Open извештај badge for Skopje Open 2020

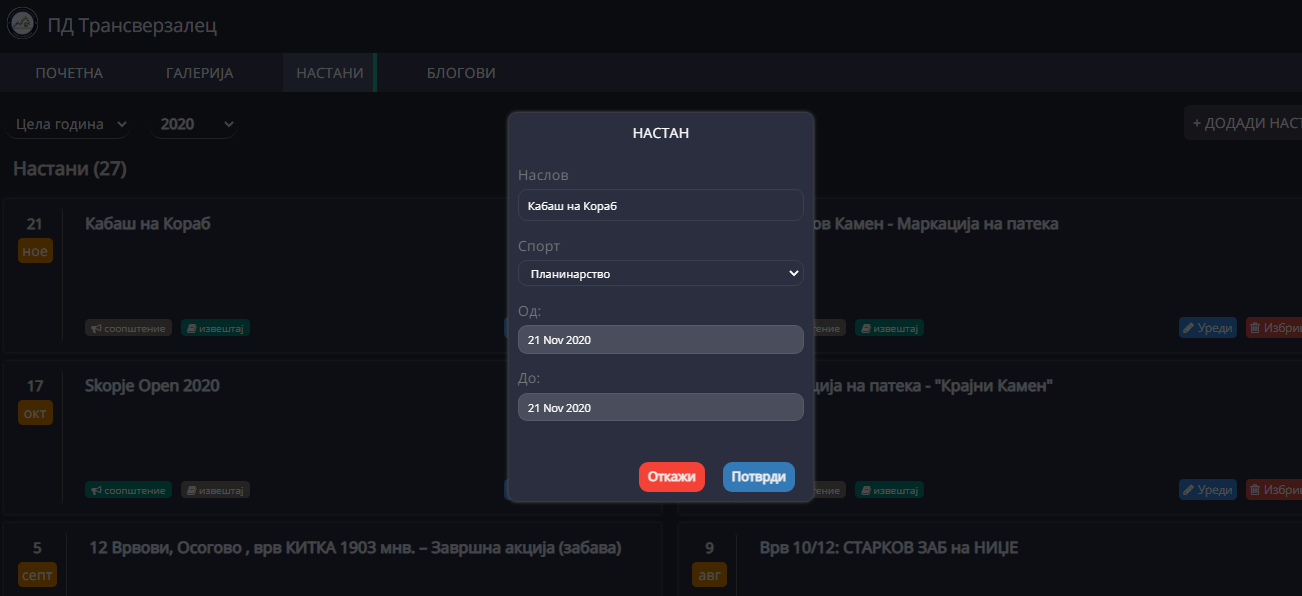tap(215, 490)
